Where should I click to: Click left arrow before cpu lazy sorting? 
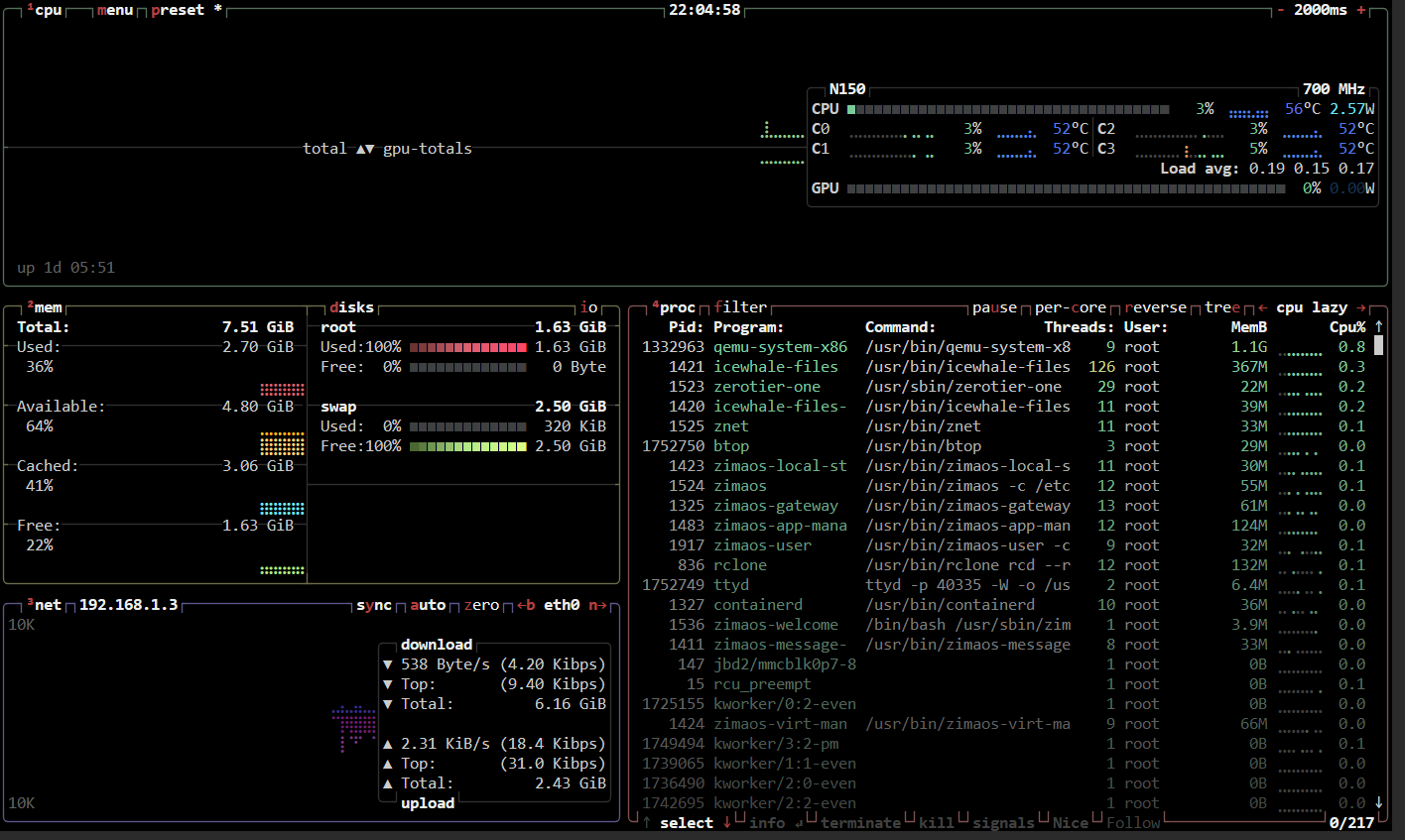pyautogui.click(x=1262, y=307)
